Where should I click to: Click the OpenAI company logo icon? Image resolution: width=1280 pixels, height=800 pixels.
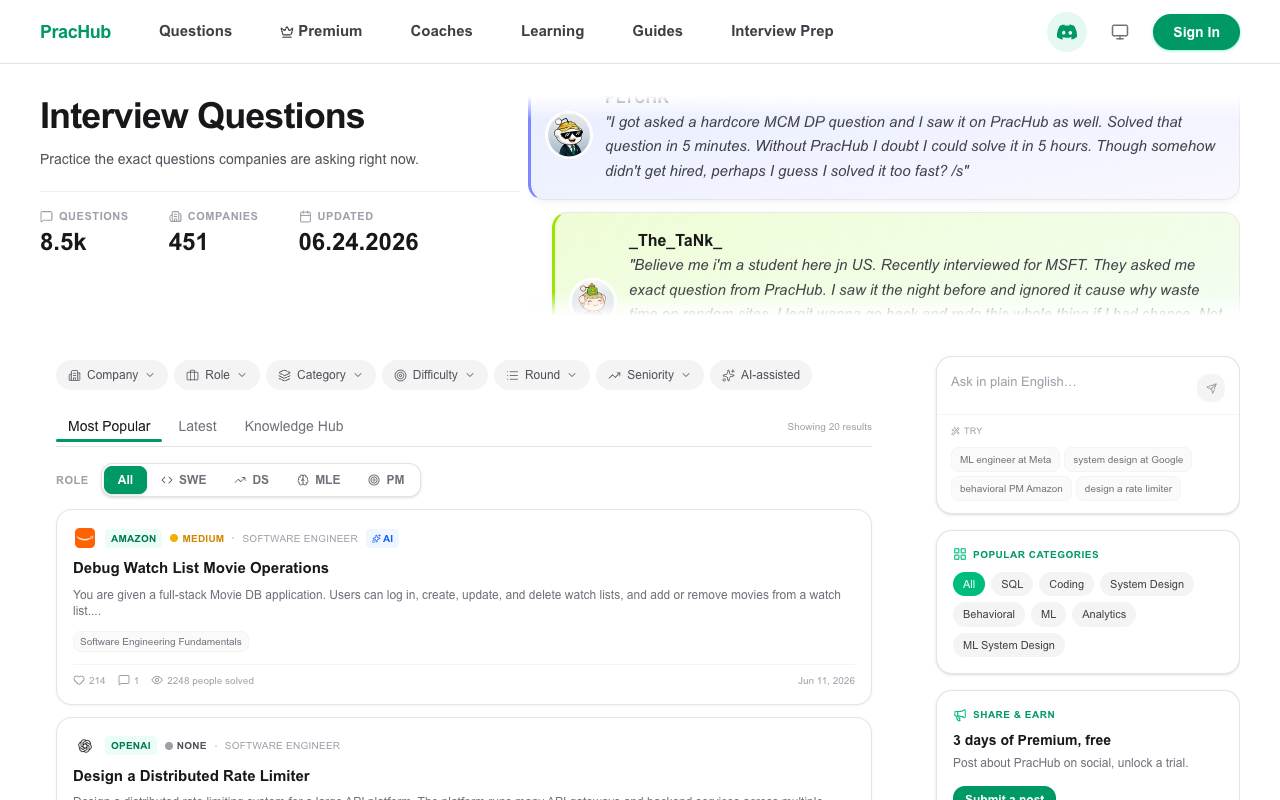pyautogui.click(x=85, y=746)
